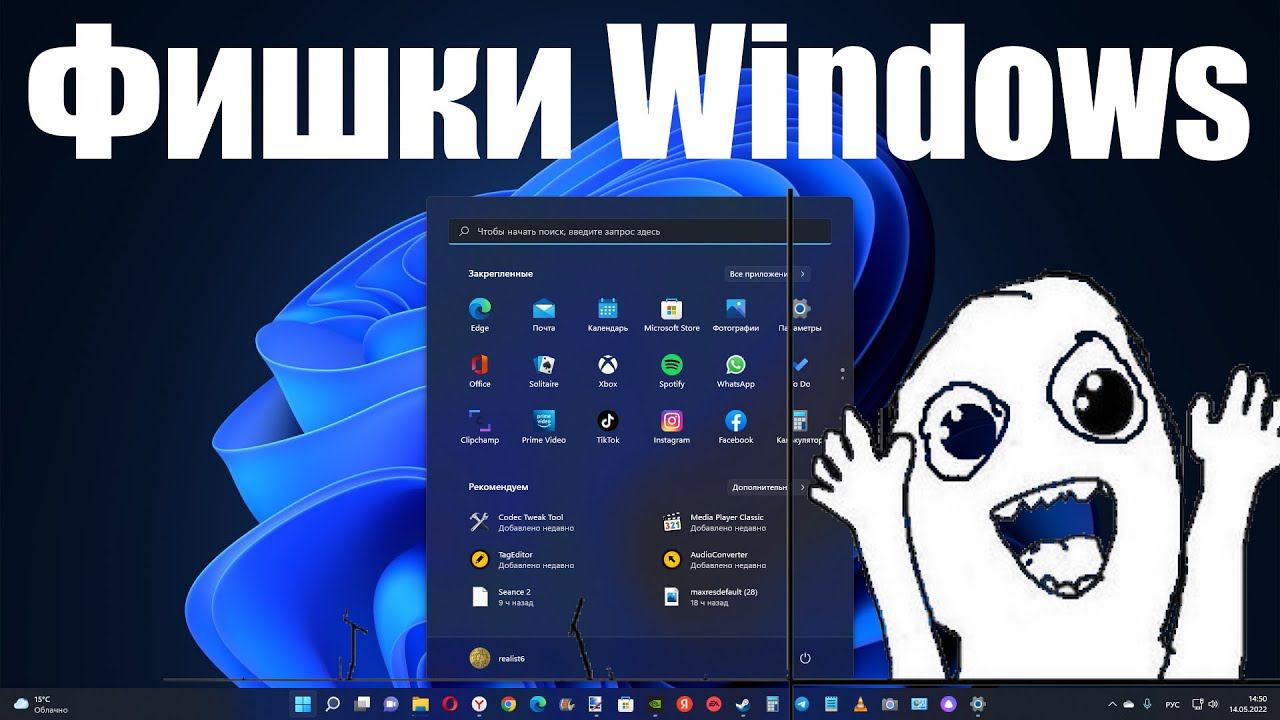The height and width of the screenshot is (720, 1280).
Task: Open the realist6 user account menu
Action: coord(498,657)
